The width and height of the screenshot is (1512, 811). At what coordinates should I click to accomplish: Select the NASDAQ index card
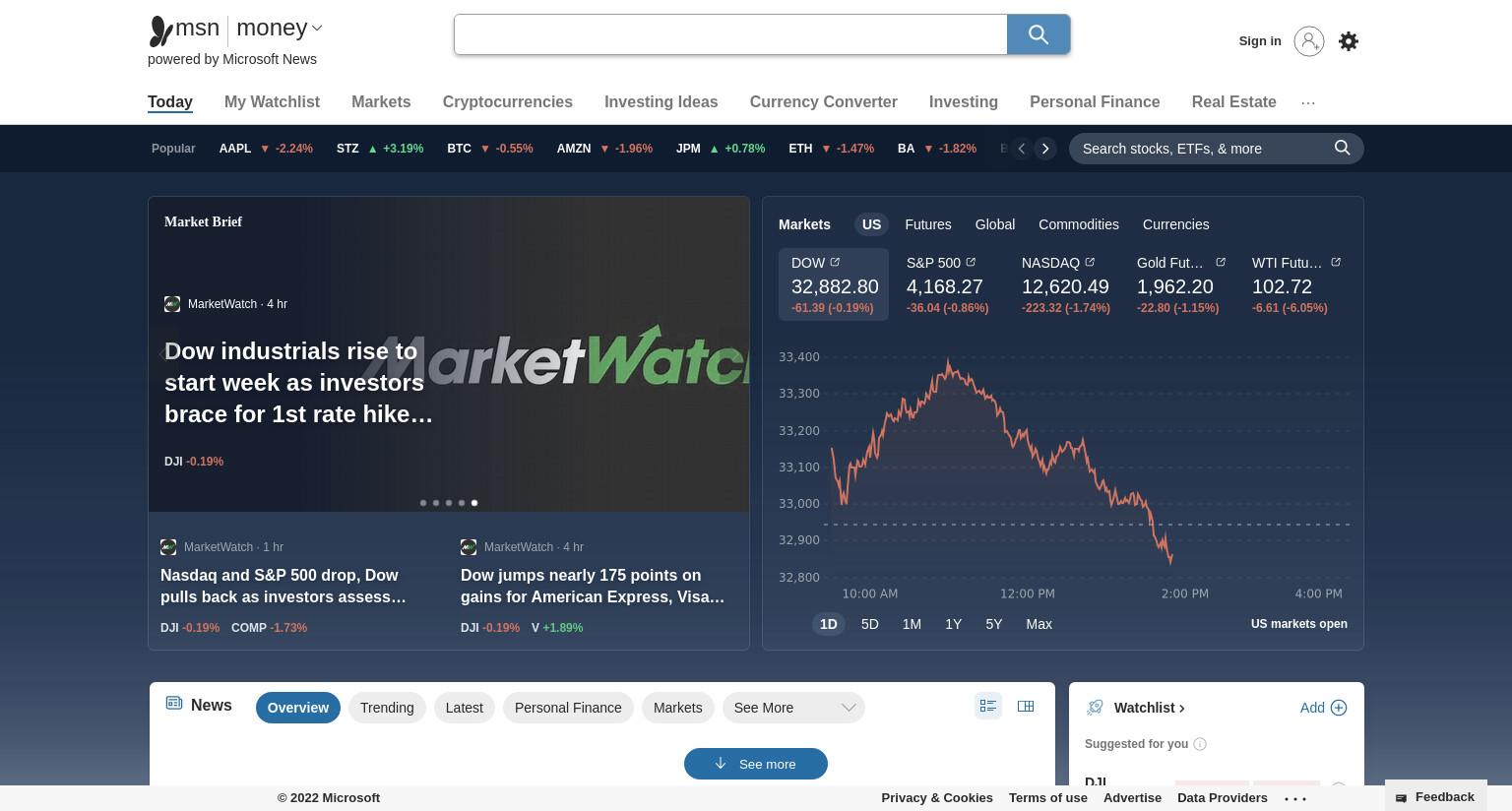pos(1065,284)
